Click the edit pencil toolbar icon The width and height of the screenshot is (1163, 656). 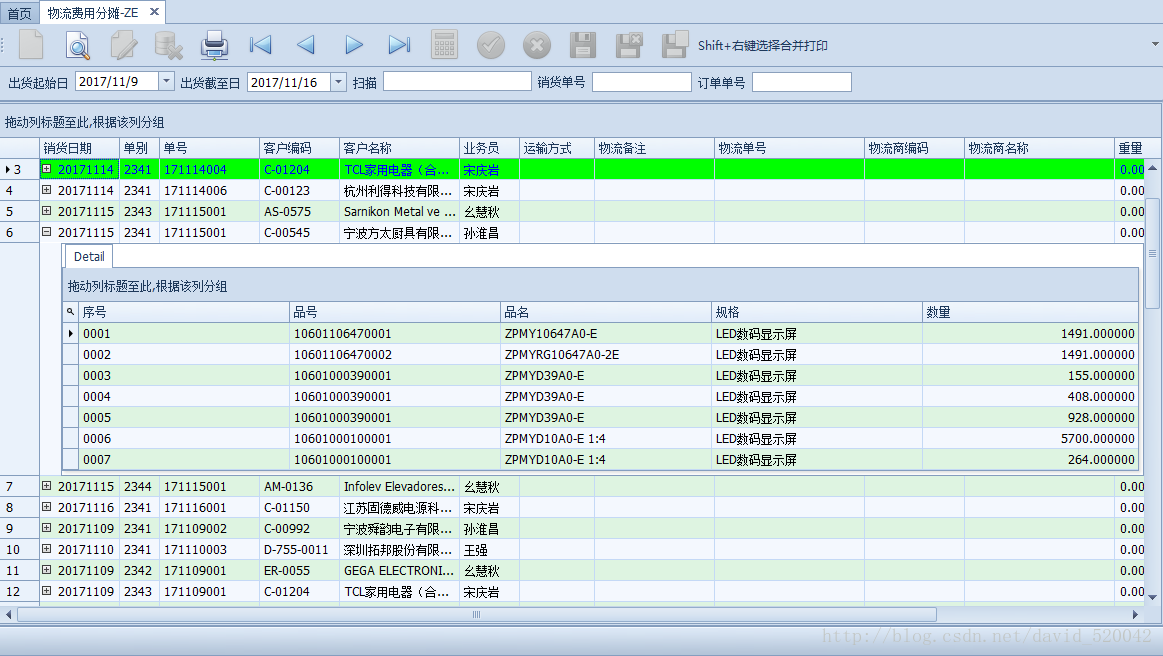pos(123,45)
